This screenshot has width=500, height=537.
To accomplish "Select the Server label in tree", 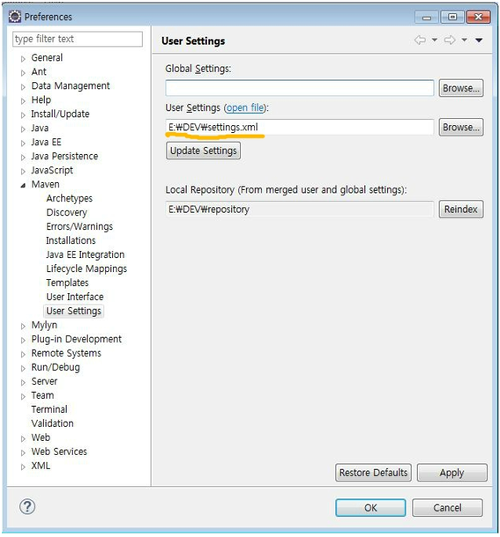I will (x=44, y=381).
